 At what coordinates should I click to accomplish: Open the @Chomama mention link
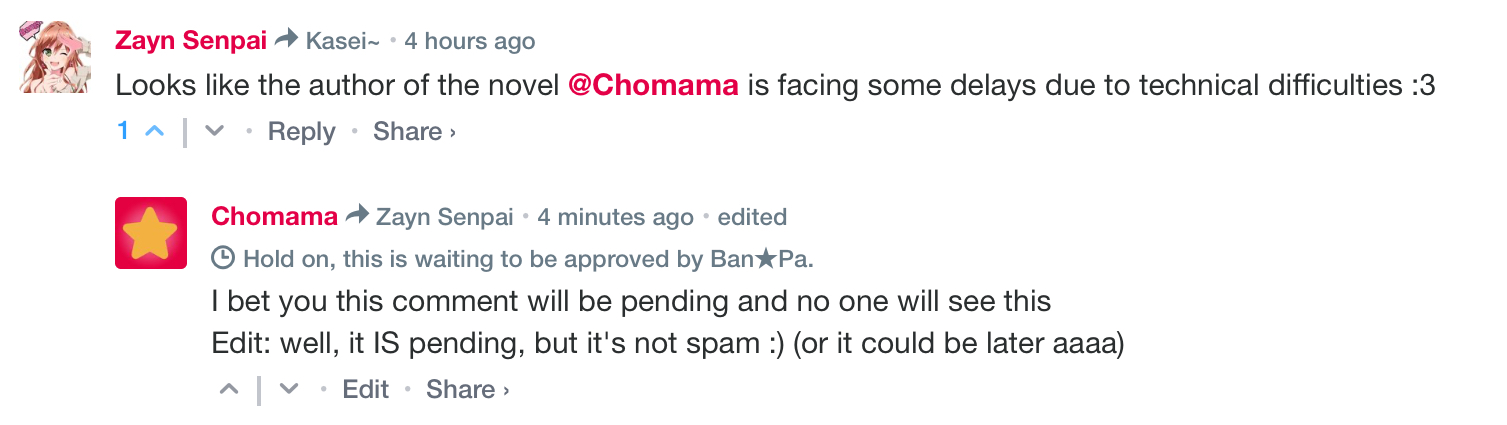pos(653,86)
